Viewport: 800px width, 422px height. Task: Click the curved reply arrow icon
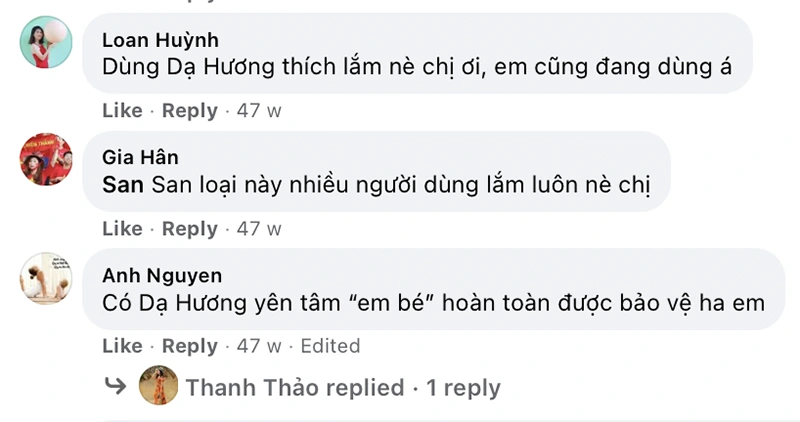point(118,387)
